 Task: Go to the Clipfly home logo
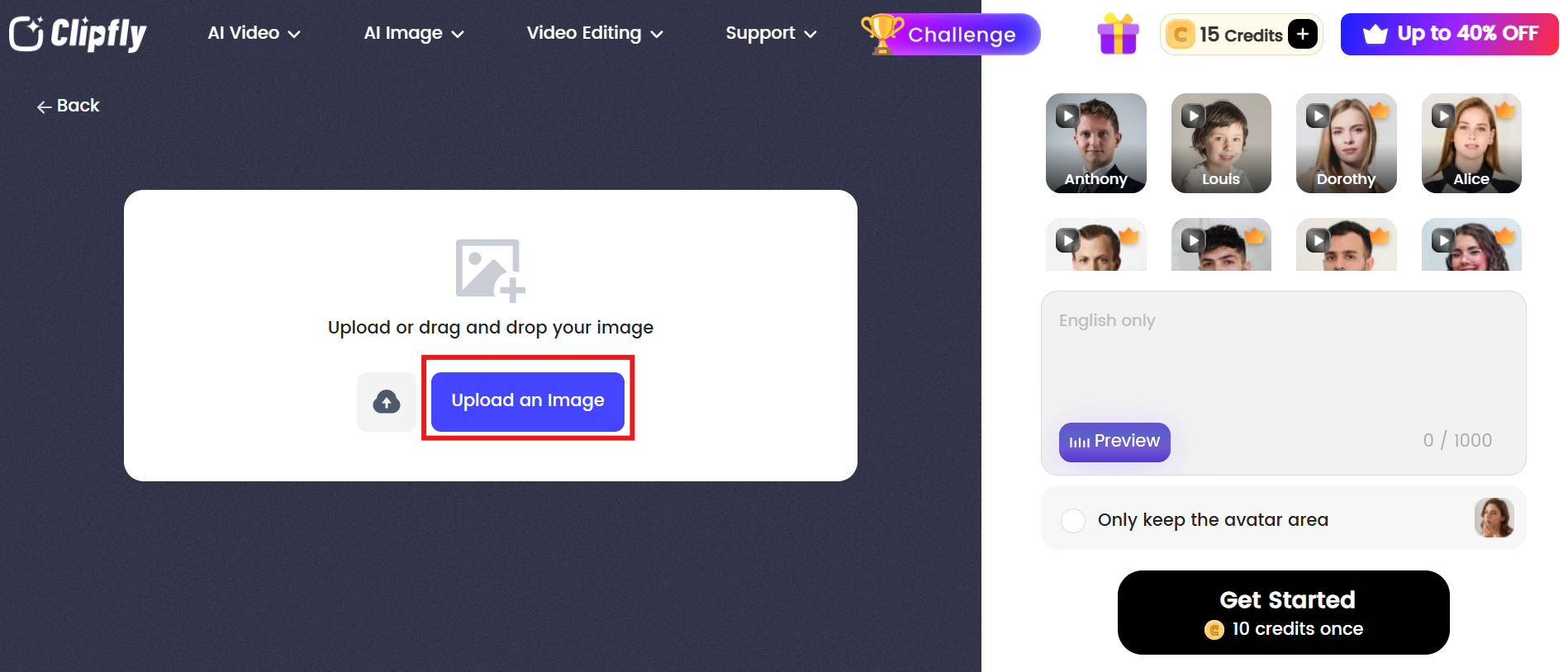pyautogui.click(x=78, y=34)
